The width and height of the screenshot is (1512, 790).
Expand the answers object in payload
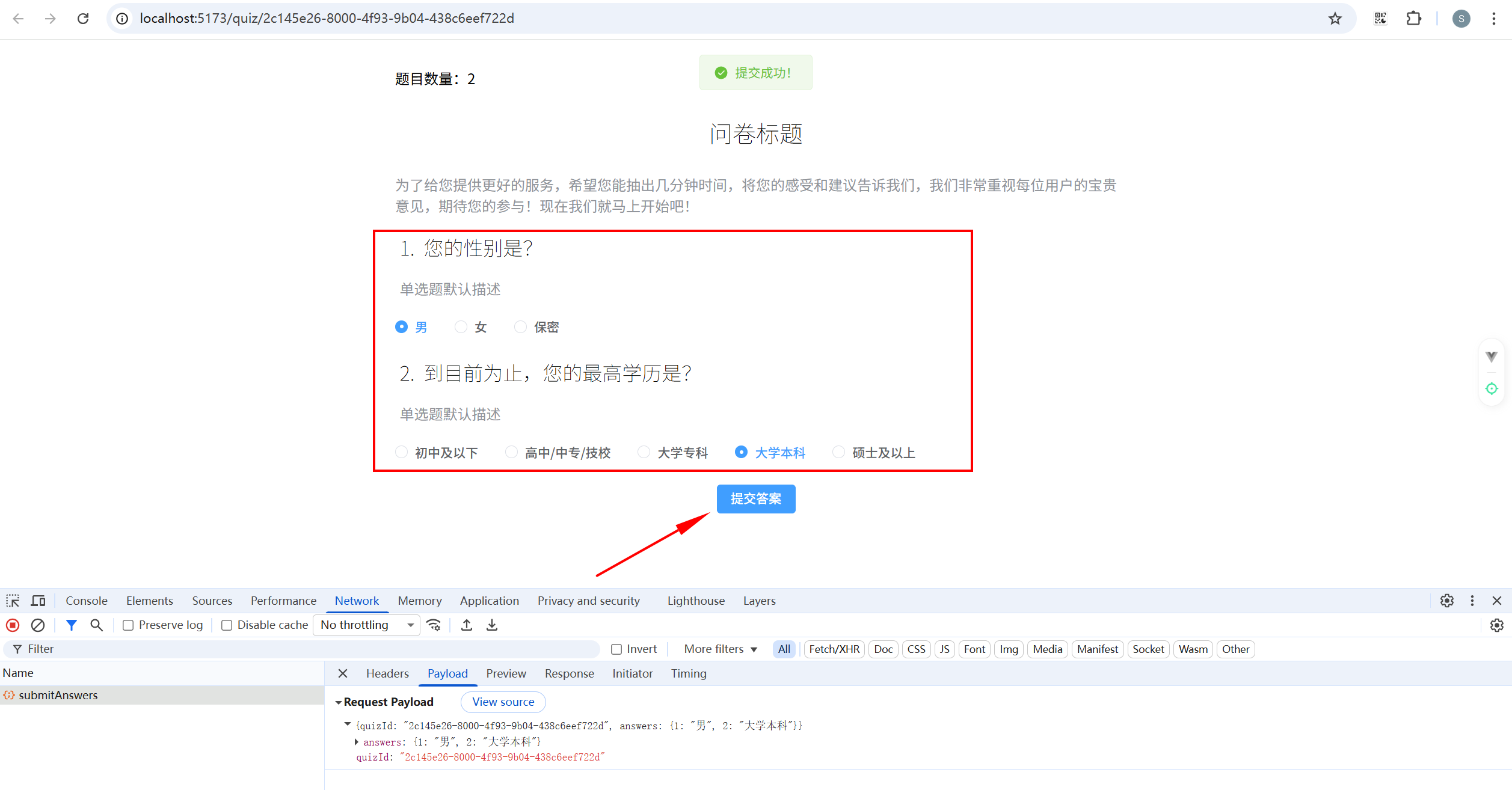[x=357, y=742]
